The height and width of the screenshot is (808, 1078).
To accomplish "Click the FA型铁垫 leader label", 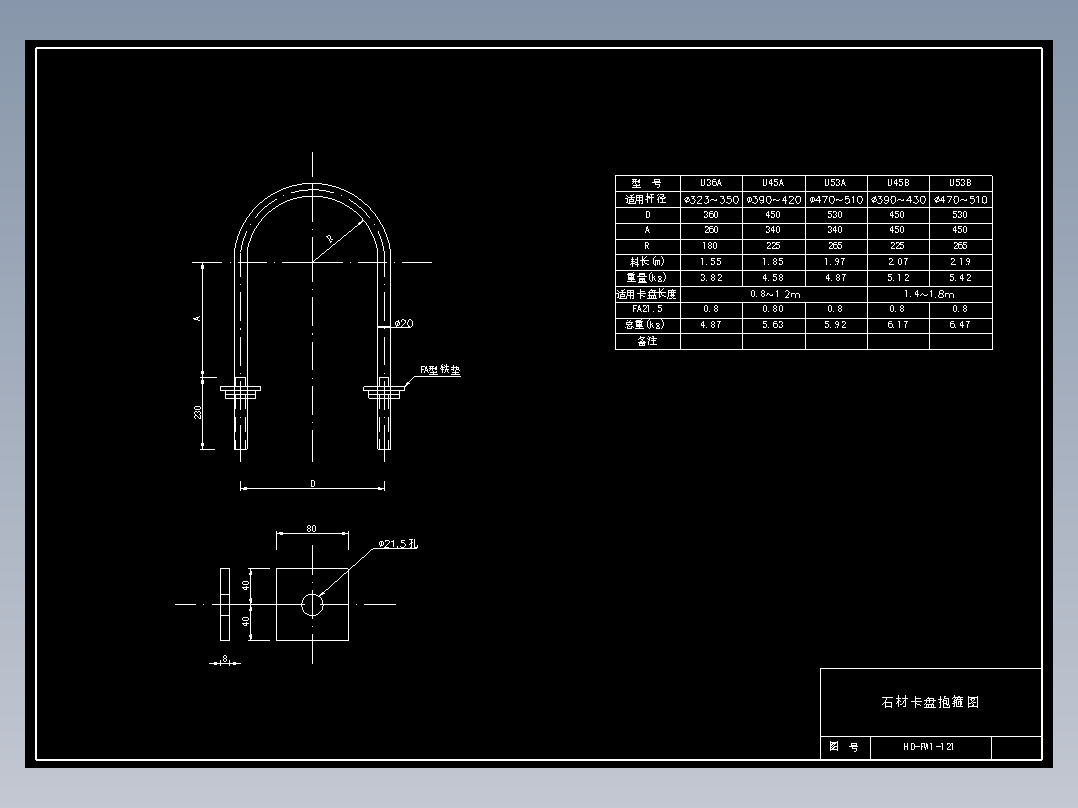I will [440, 370].
